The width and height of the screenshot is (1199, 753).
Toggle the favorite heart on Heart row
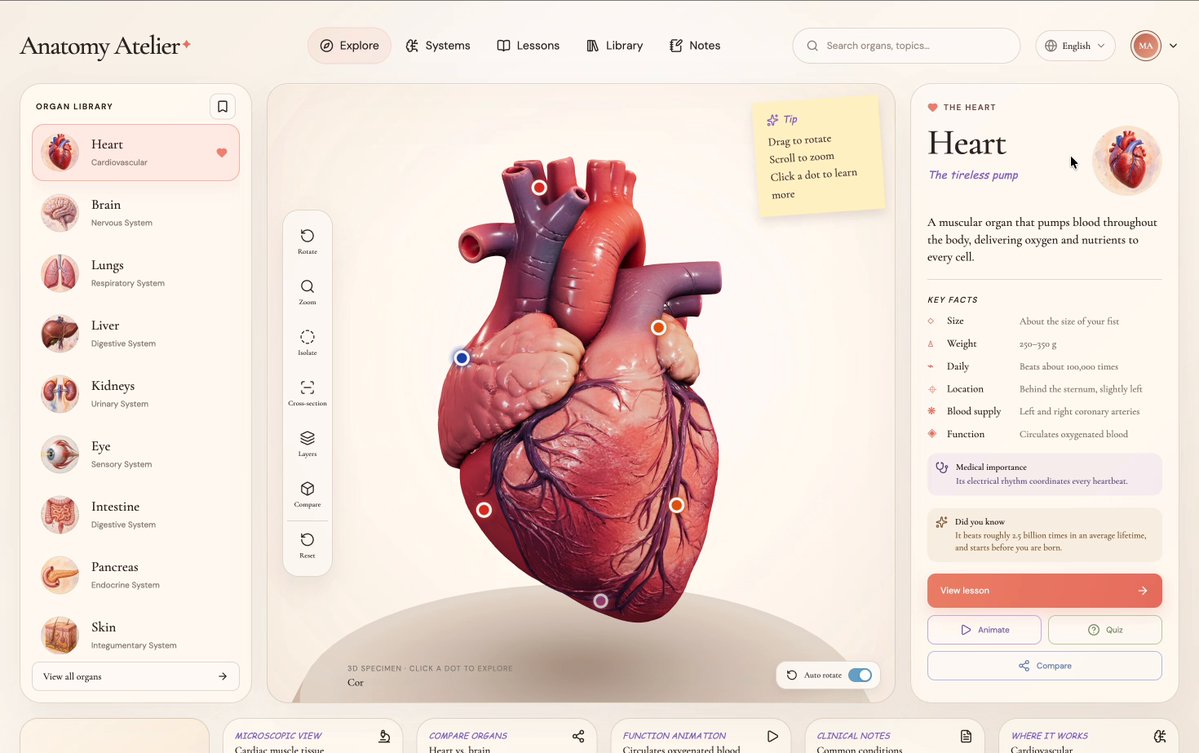222,153
